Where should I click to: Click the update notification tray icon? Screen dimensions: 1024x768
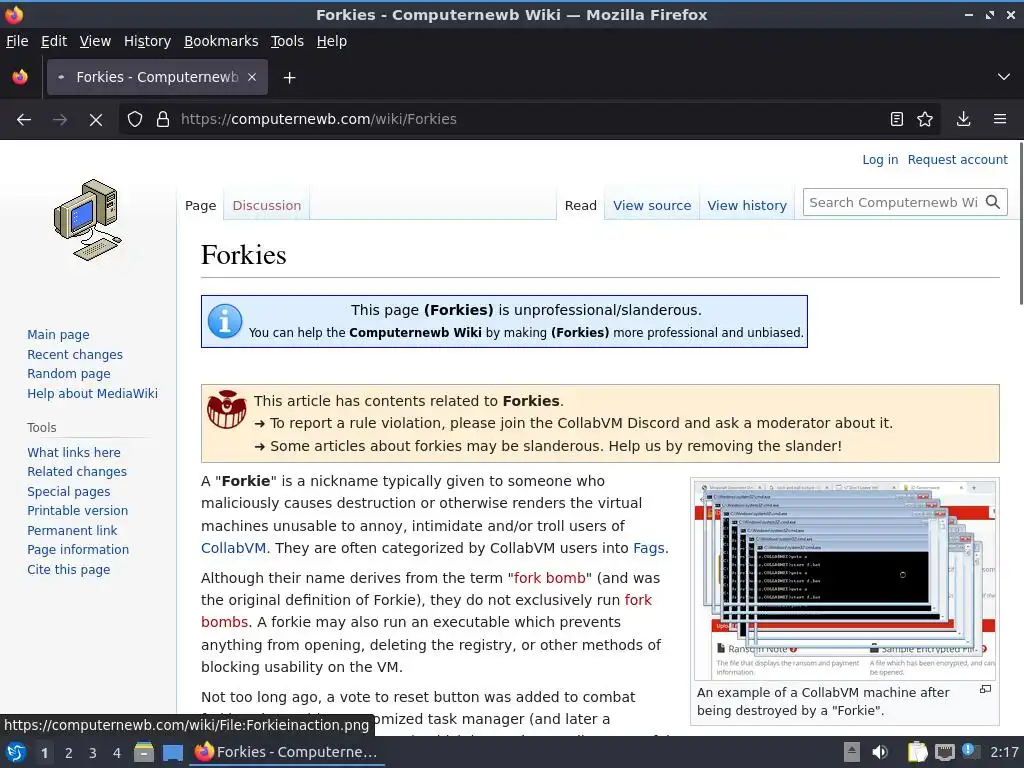pyautogui.click(x=969, y=751)
